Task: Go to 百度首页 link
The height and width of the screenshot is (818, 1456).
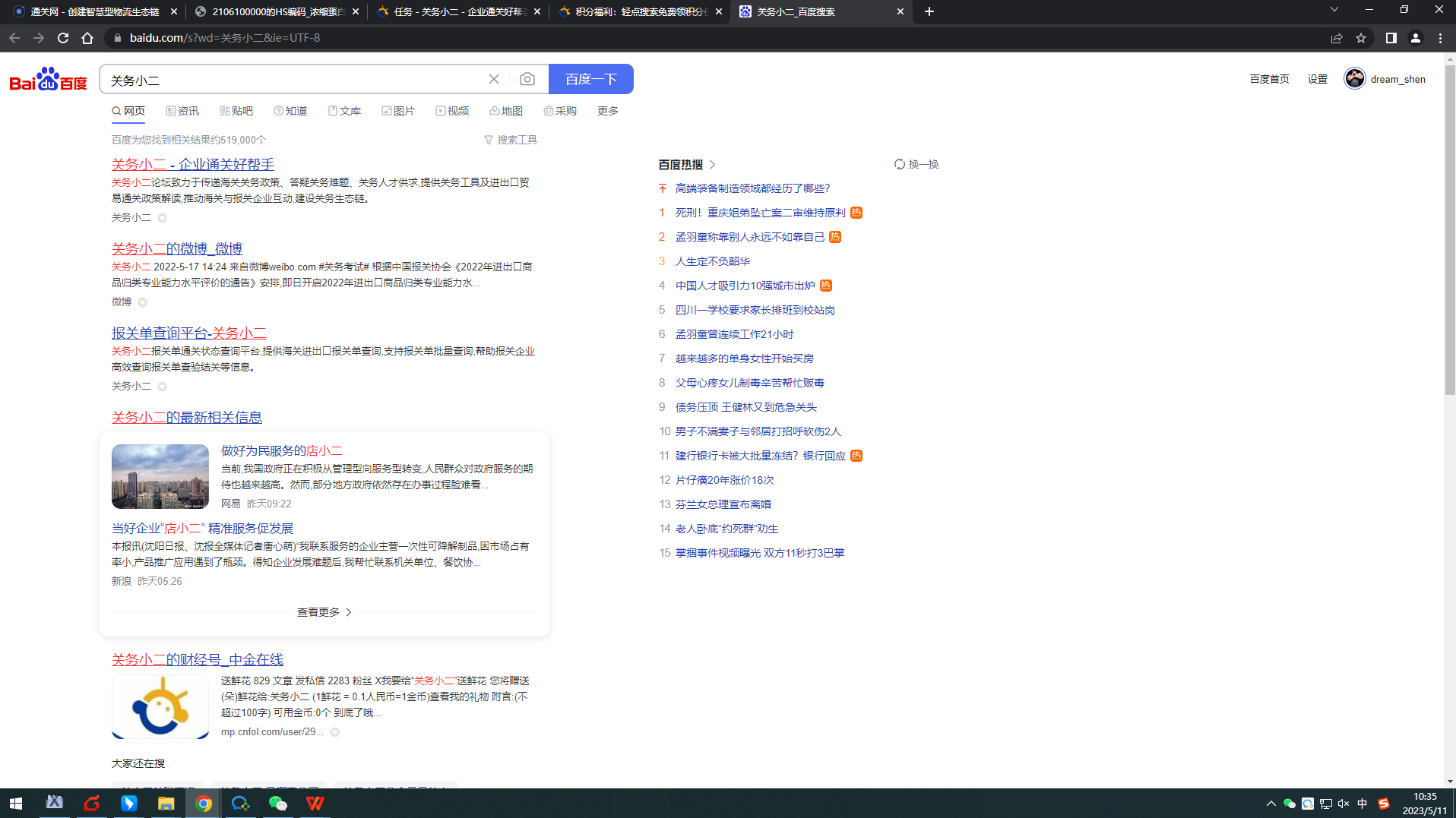Action: pos(1269,79)
